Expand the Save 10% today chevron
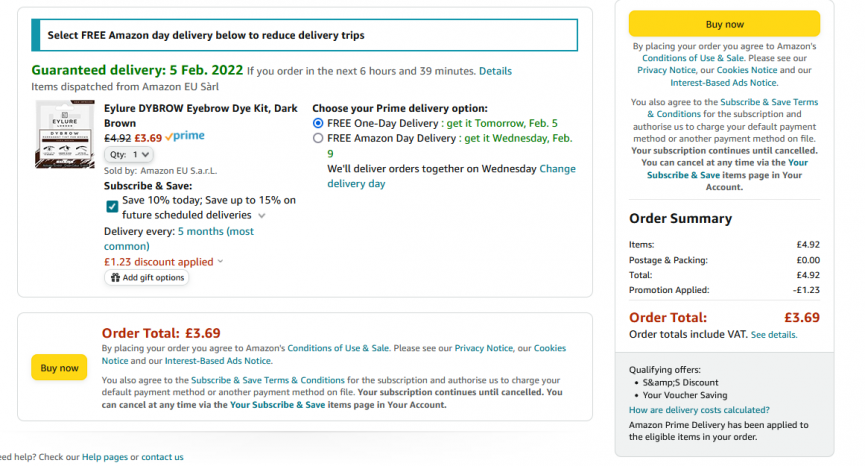 click(x=261, y=216)
